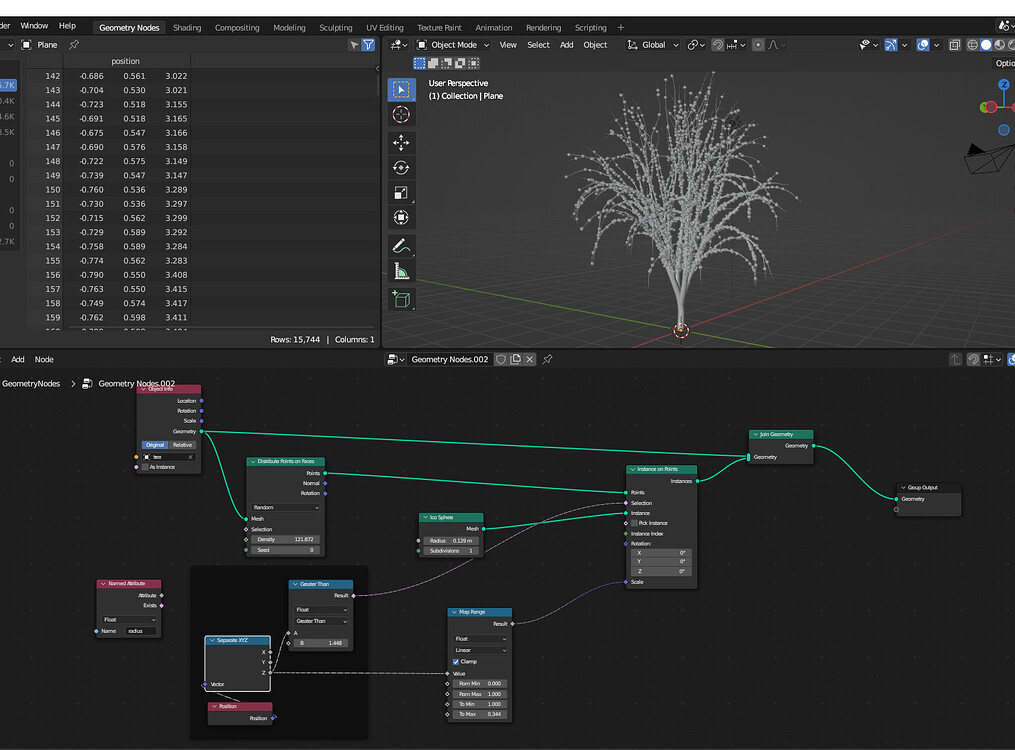
Task: Toggle the Clamp checkbox in Map Range
Action: click(456, 661)
